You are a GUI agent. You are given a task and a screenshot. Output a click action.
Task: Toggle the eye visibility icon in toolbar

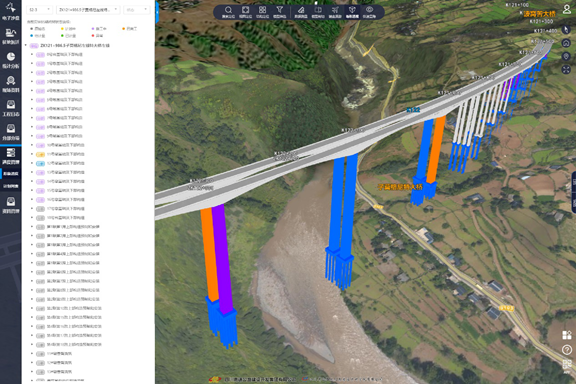pyautogui.click(x=369, y=10)
